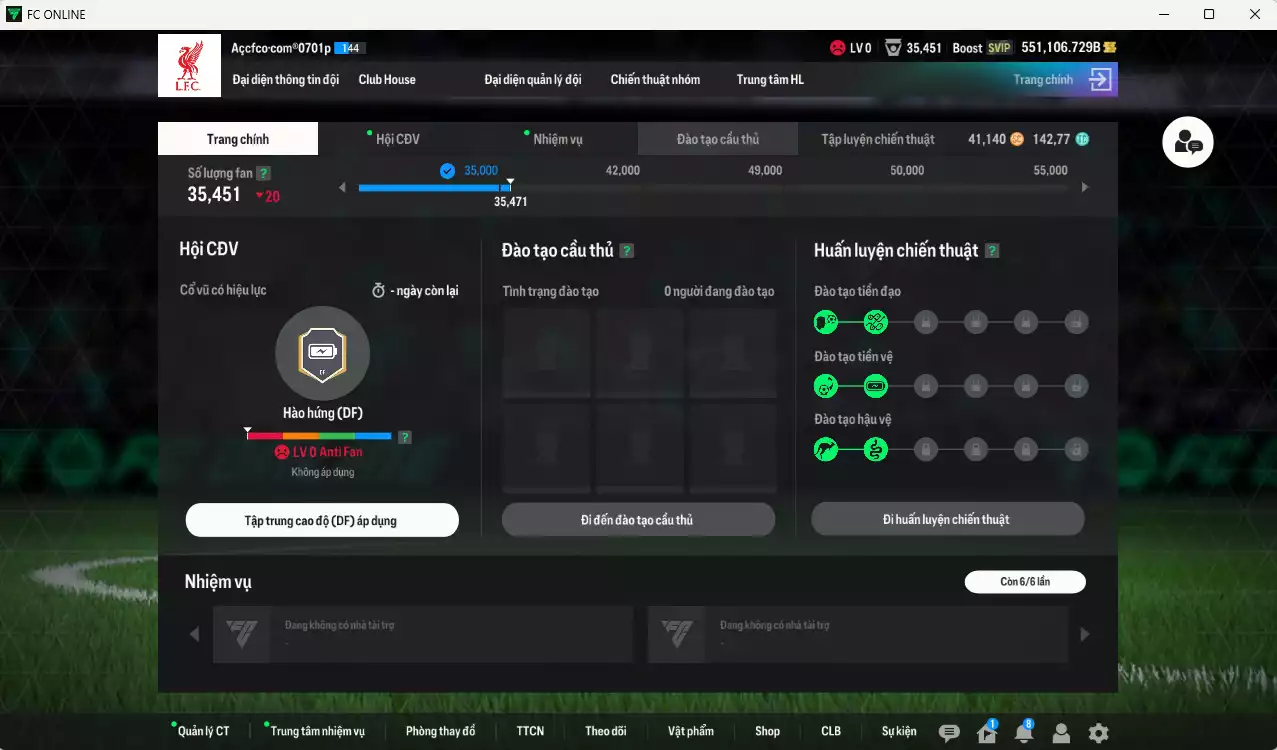Show next sponsor missions with right arrow
1277x750 pixels.
[1084, 634]
